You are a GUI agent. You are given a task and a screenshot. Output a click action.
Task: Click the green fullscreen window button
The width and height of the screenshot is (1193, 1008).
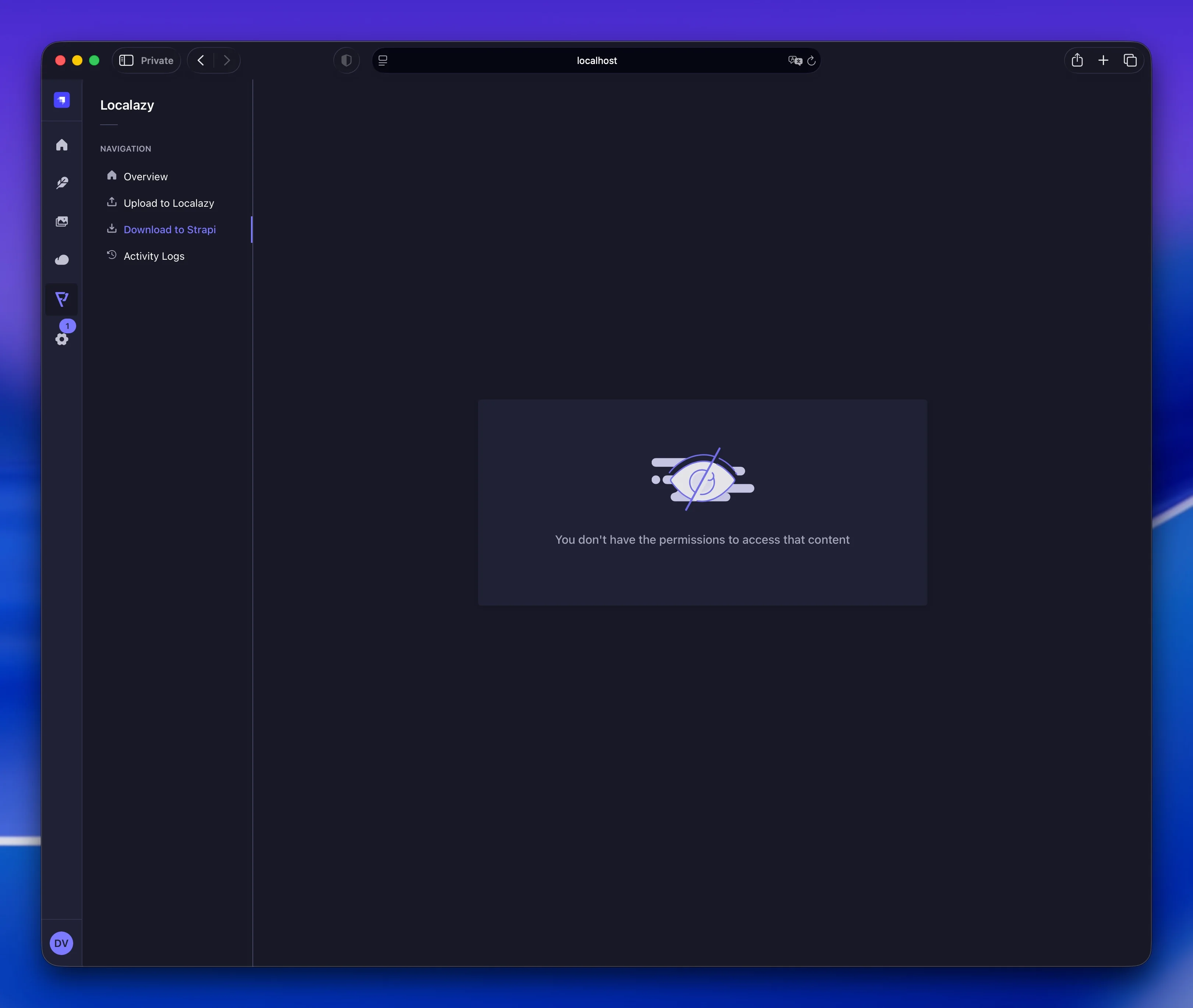point(94,61)
